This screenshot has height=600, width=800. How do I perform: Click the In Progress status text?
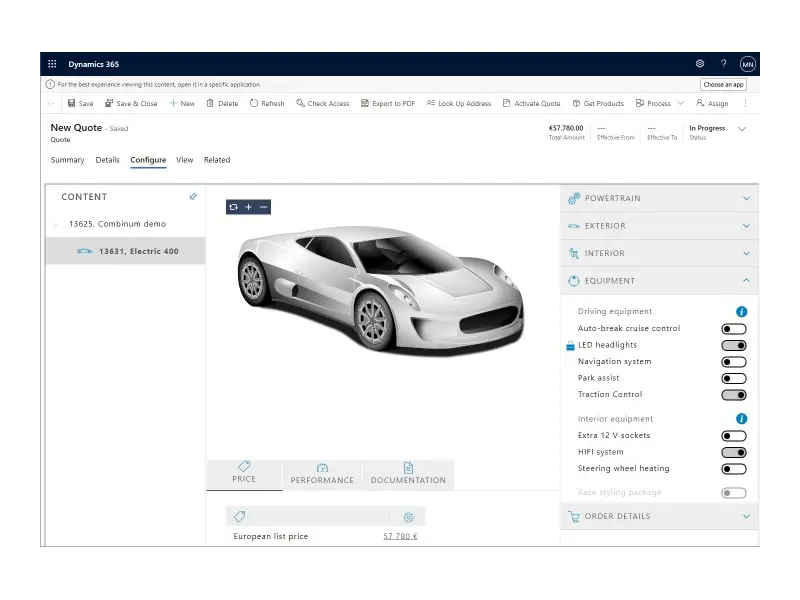[707, 128]
